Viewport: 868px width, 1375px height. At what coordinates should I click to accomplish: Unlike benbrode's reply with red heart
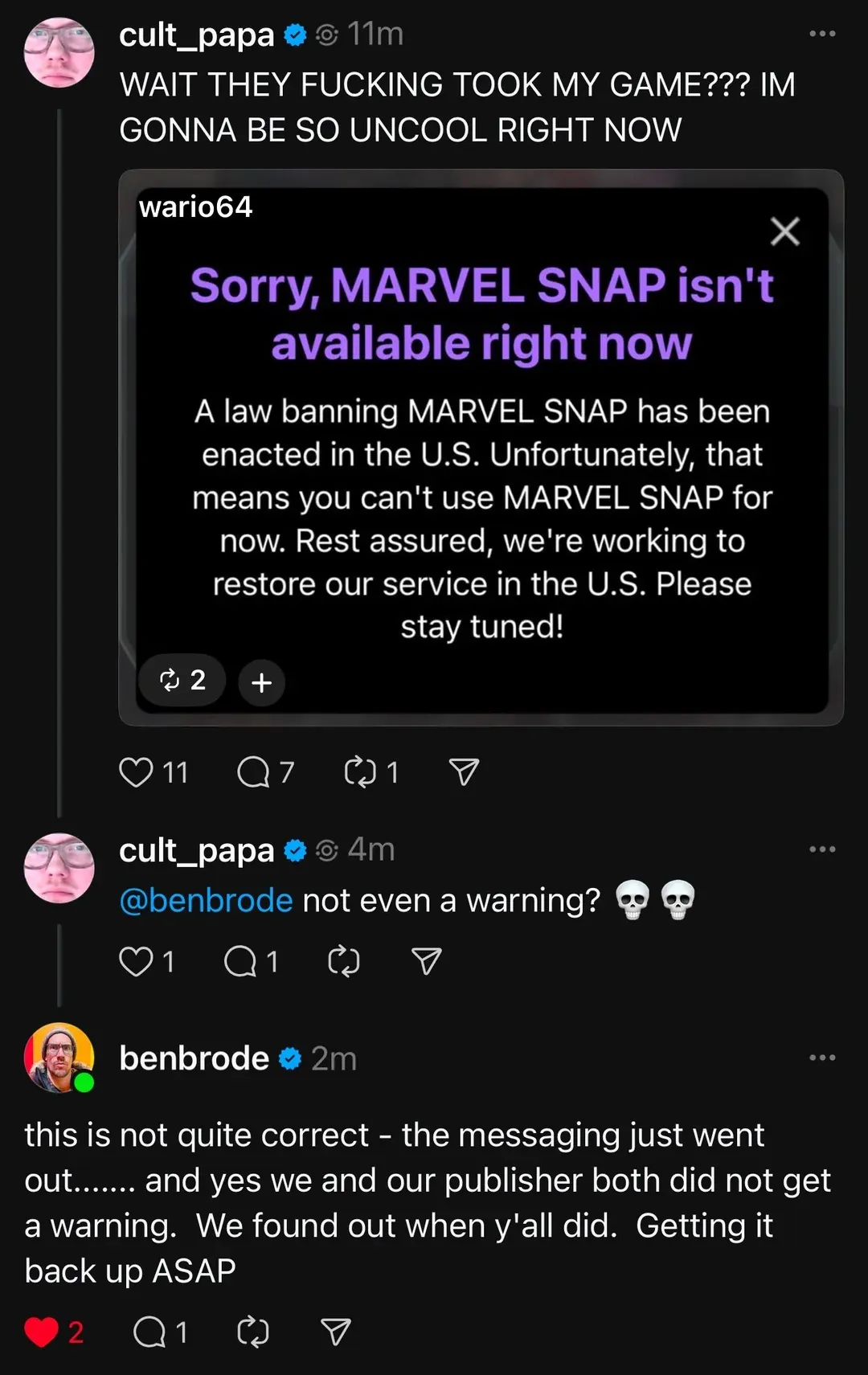41,1332
